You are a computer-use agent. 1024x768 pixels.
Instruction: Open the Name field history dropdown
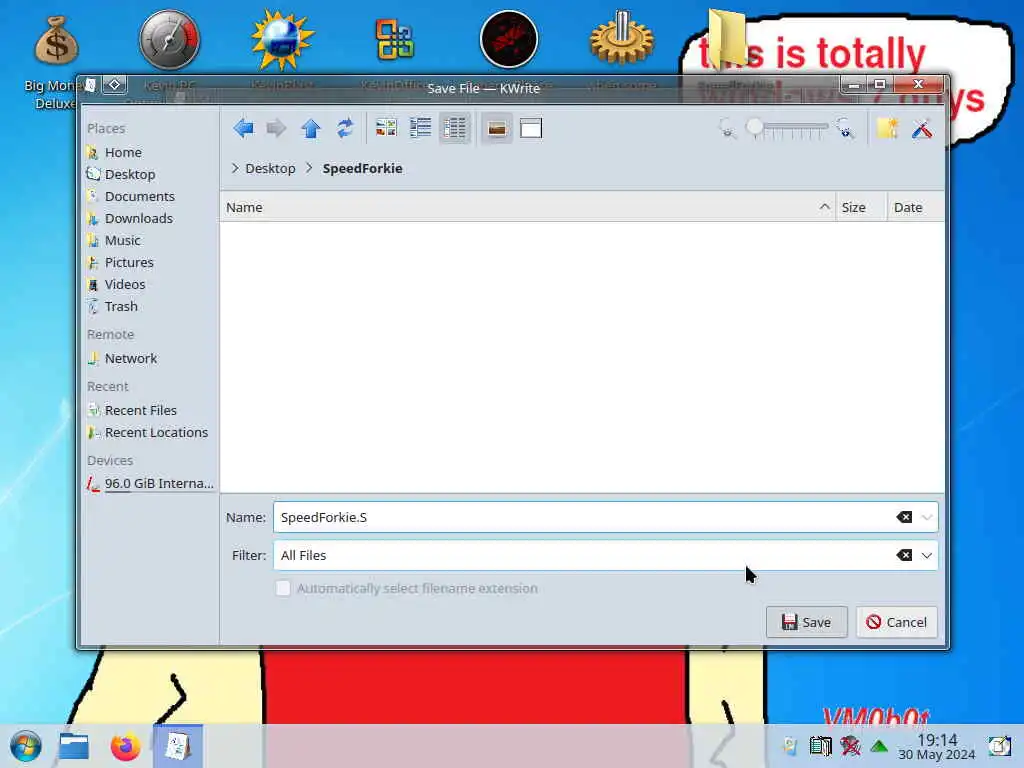click(x=927, y=517)
